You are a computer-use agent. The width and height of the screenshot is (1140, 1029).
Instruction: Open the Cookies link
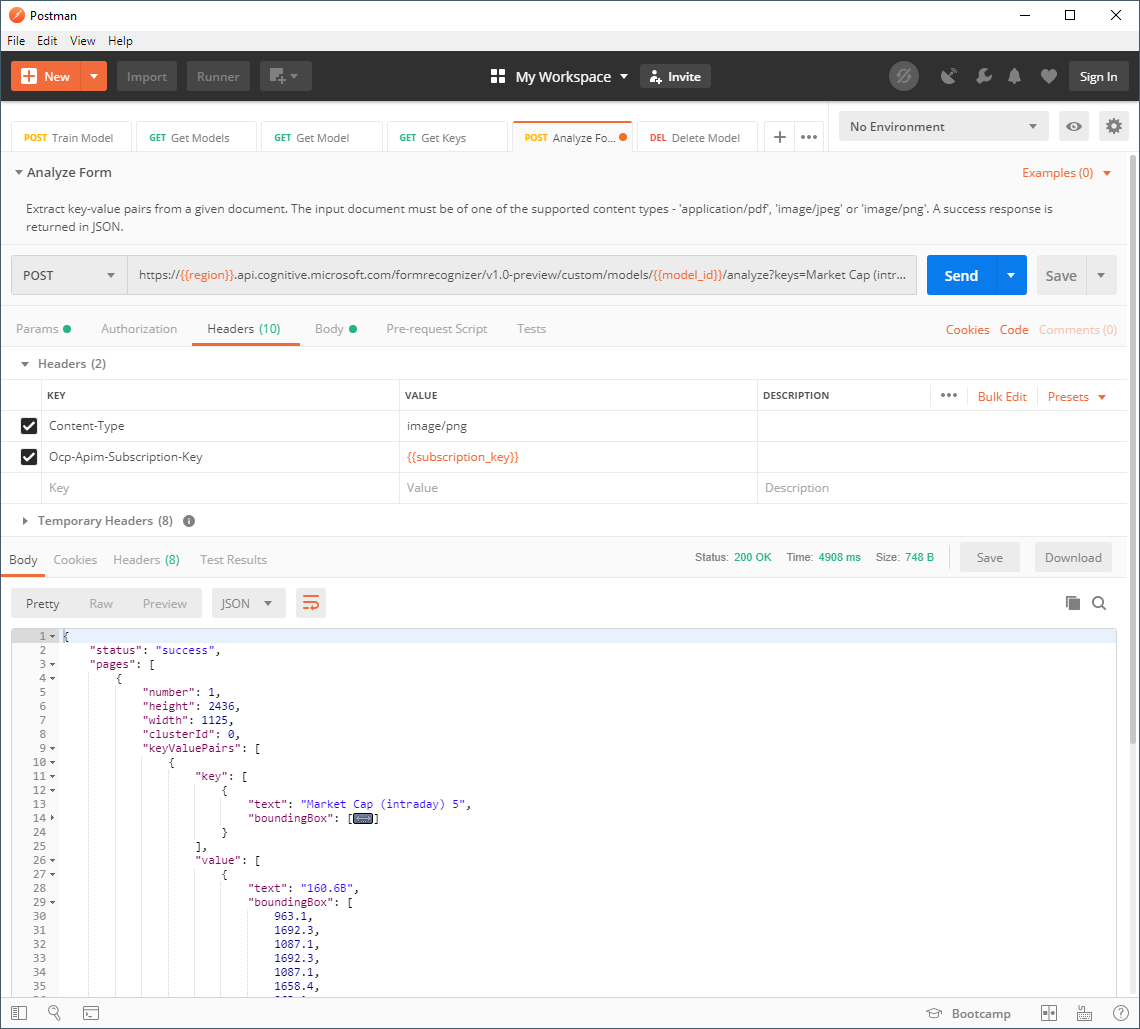(967, 329)
